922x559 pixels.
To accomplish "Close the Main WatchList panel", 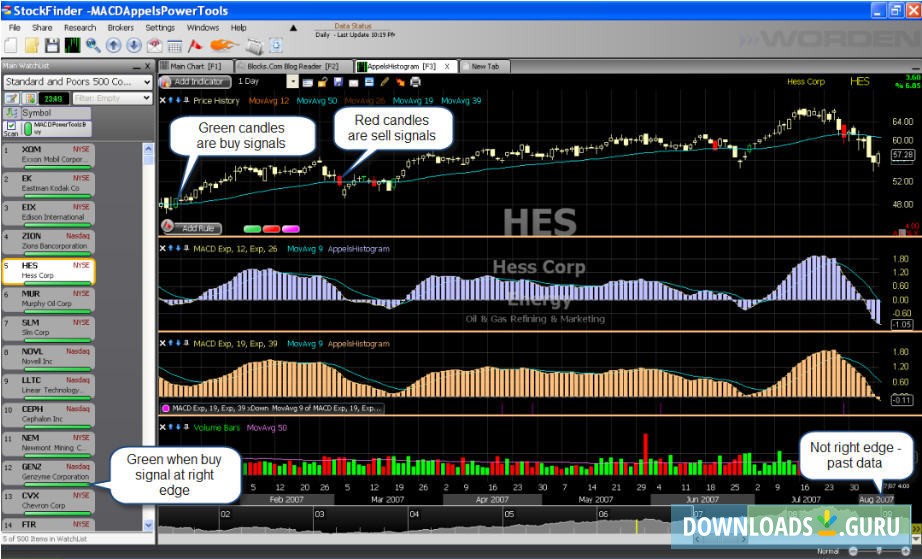I will pyautogui.click(x=148, y=66).
